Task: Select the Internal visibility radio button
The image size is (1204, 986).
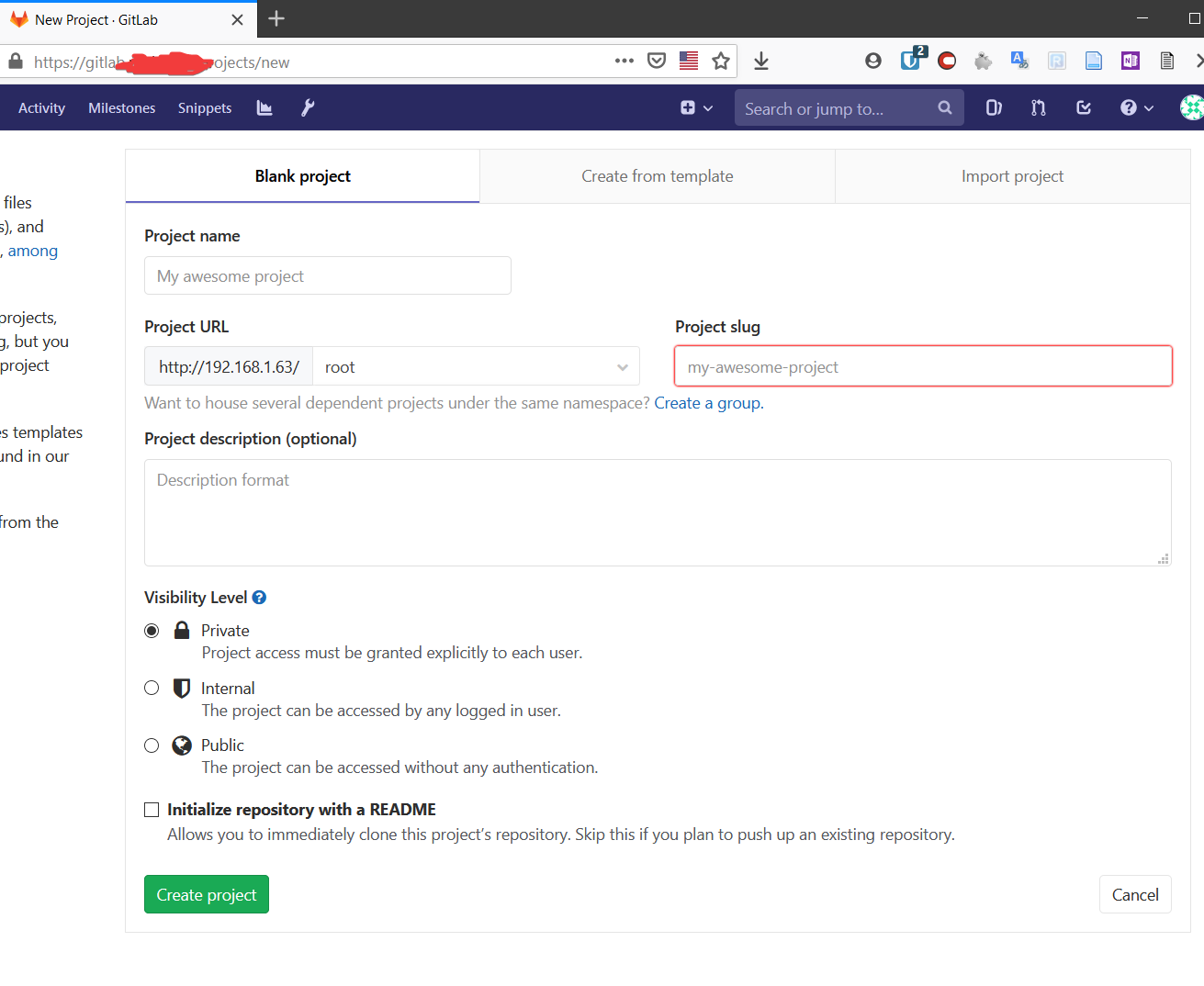Action: tap(152, 688)
